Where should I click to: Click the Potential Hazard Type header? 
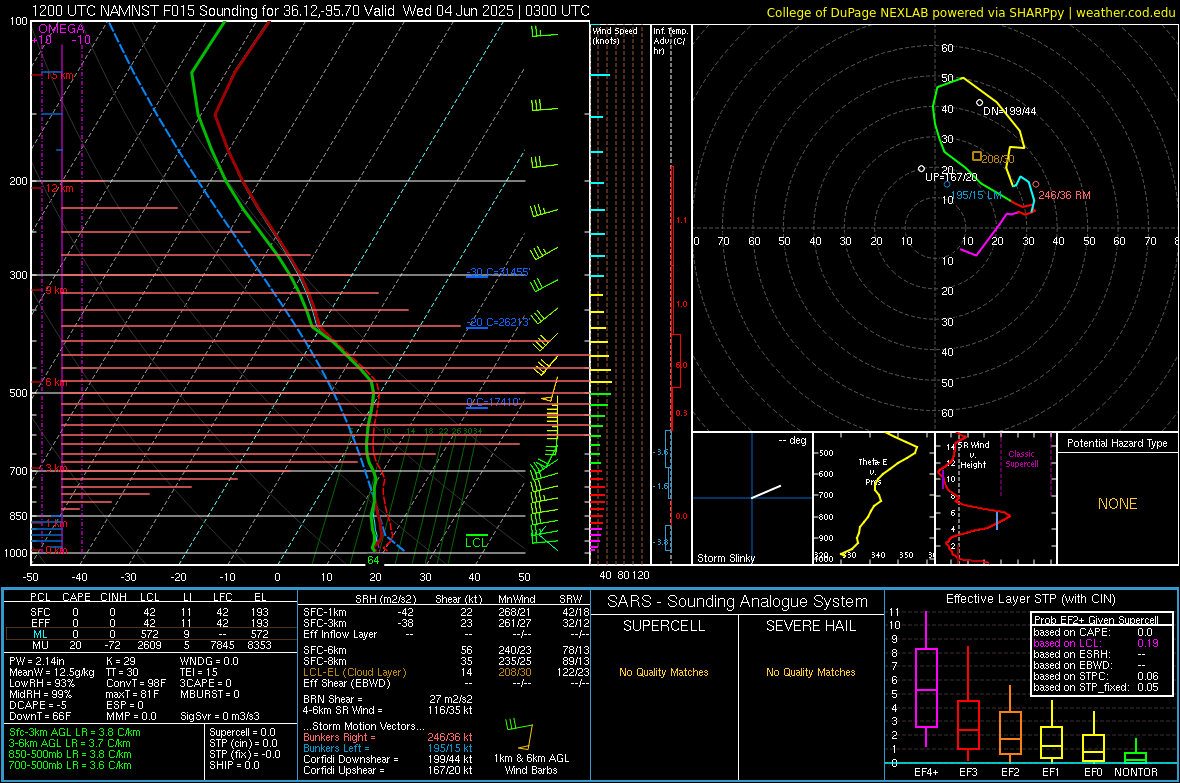coord(1117,443)
